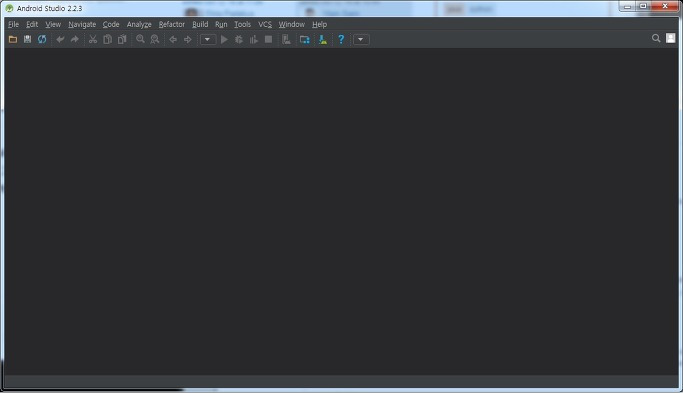Close the Android Studio window

click(x=665, y=7)
